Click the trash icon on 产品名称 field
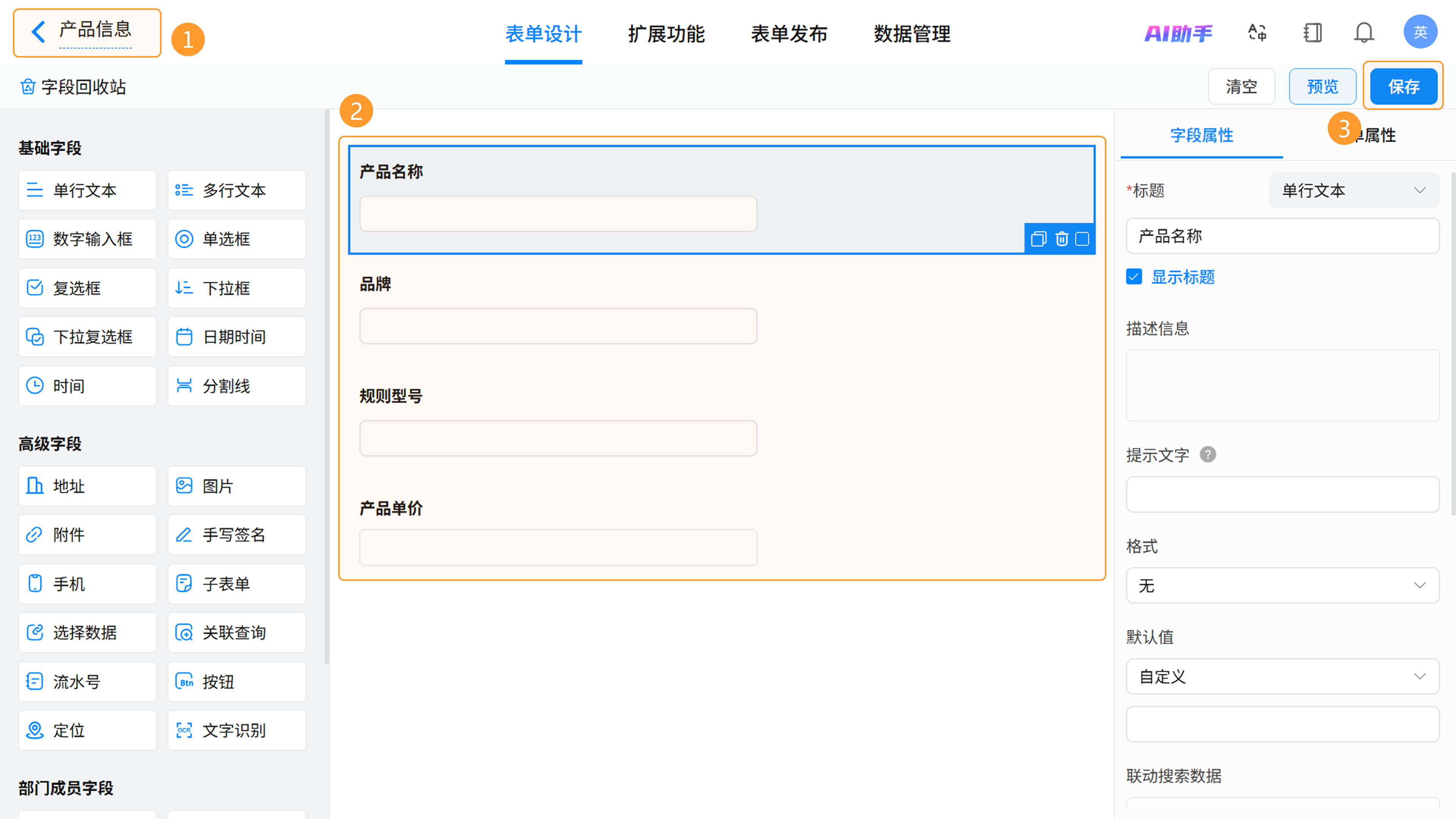This screenshot has width=1456, height=819. coord(1062,239)
